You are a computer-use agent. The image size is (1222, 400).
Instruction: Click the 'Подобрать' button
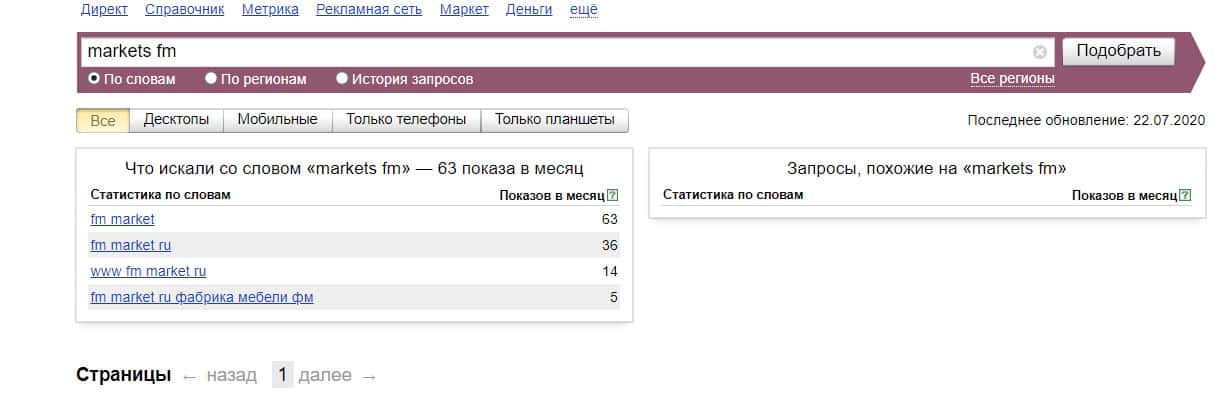(x=1118, y=51)
